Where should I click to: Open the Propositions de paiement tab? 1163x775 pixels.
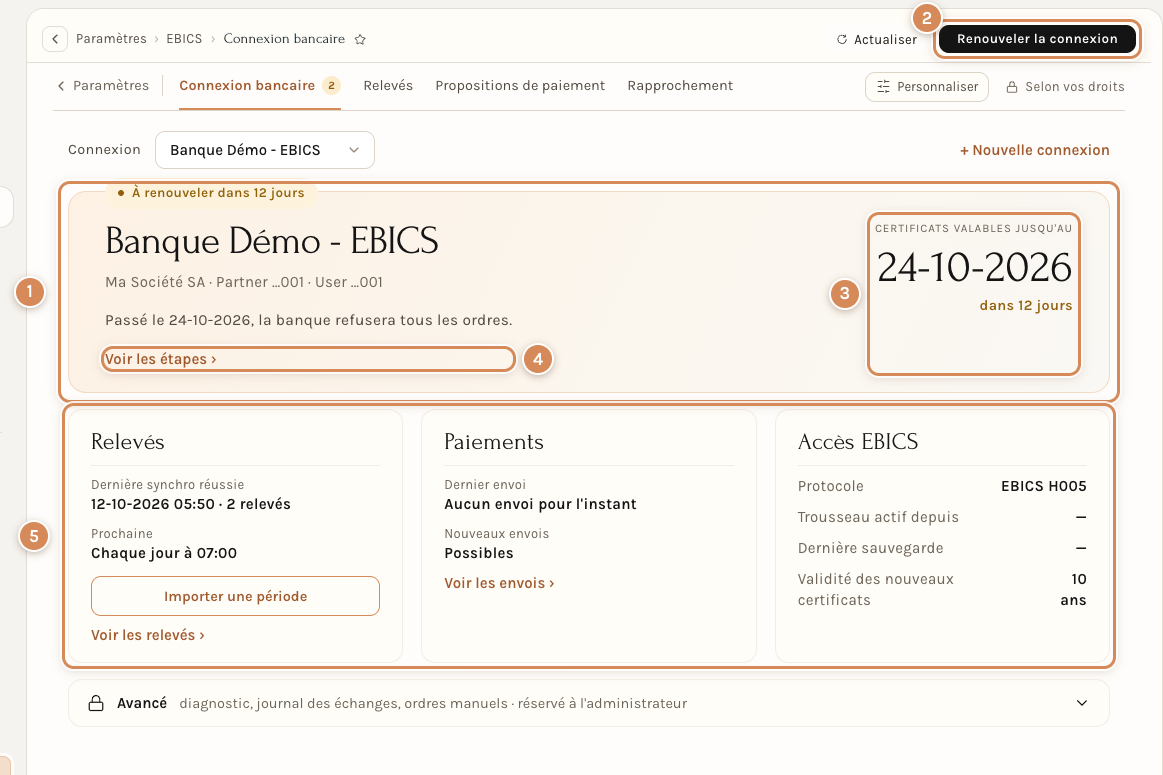pos(520,85)
